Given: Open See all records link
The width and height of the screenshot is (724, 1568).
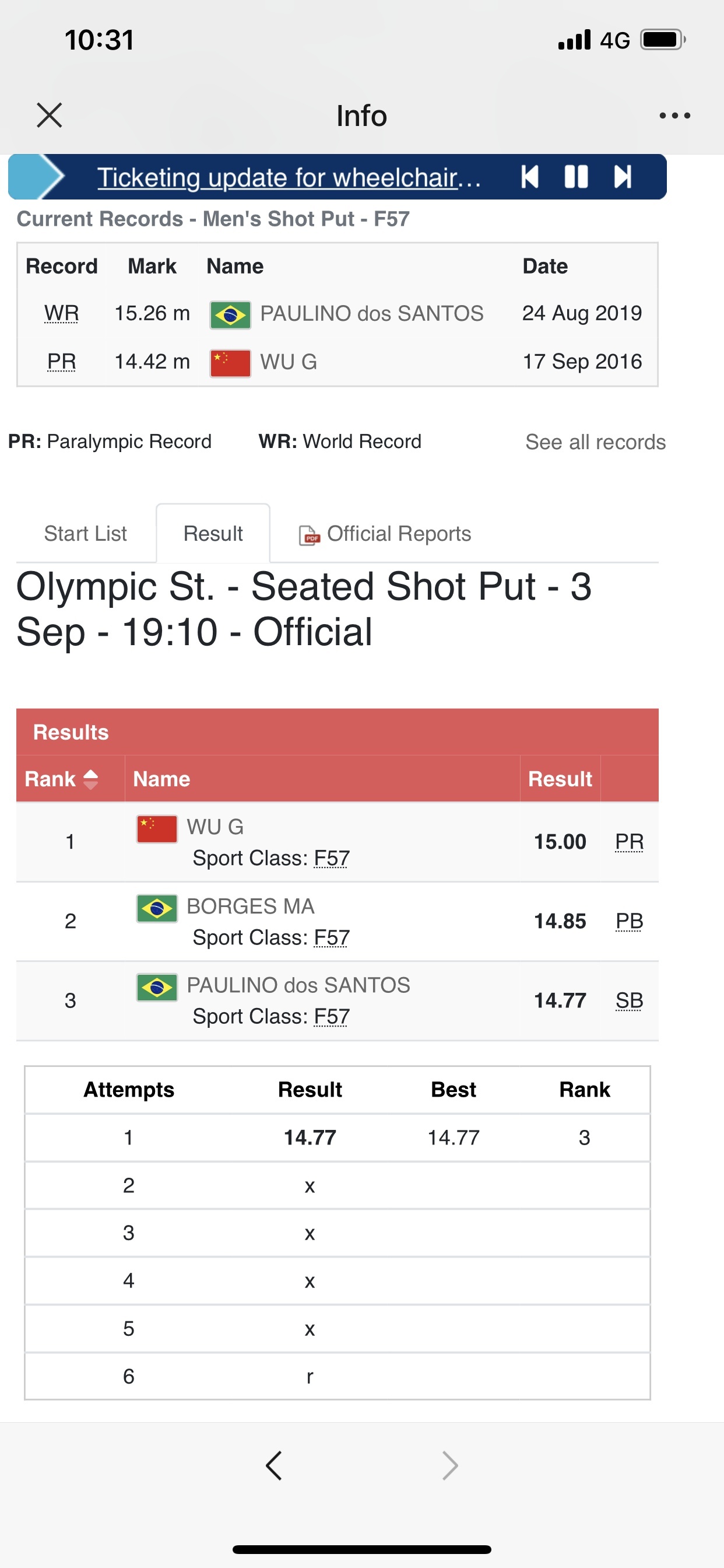Looking at the screenshot, I should (595, 442).
